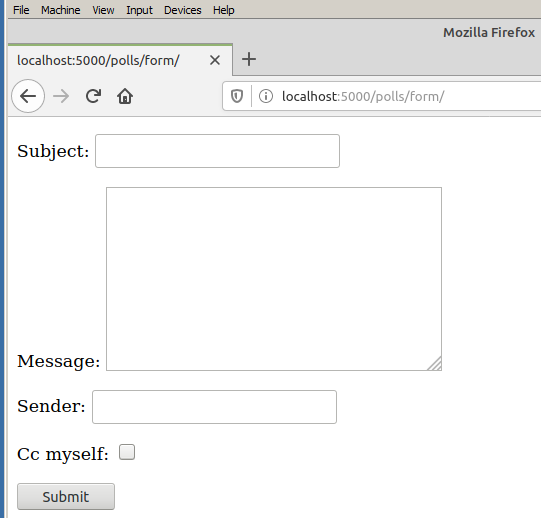Click the Submit button
541x518 pixels.
[x=66, y=496]
